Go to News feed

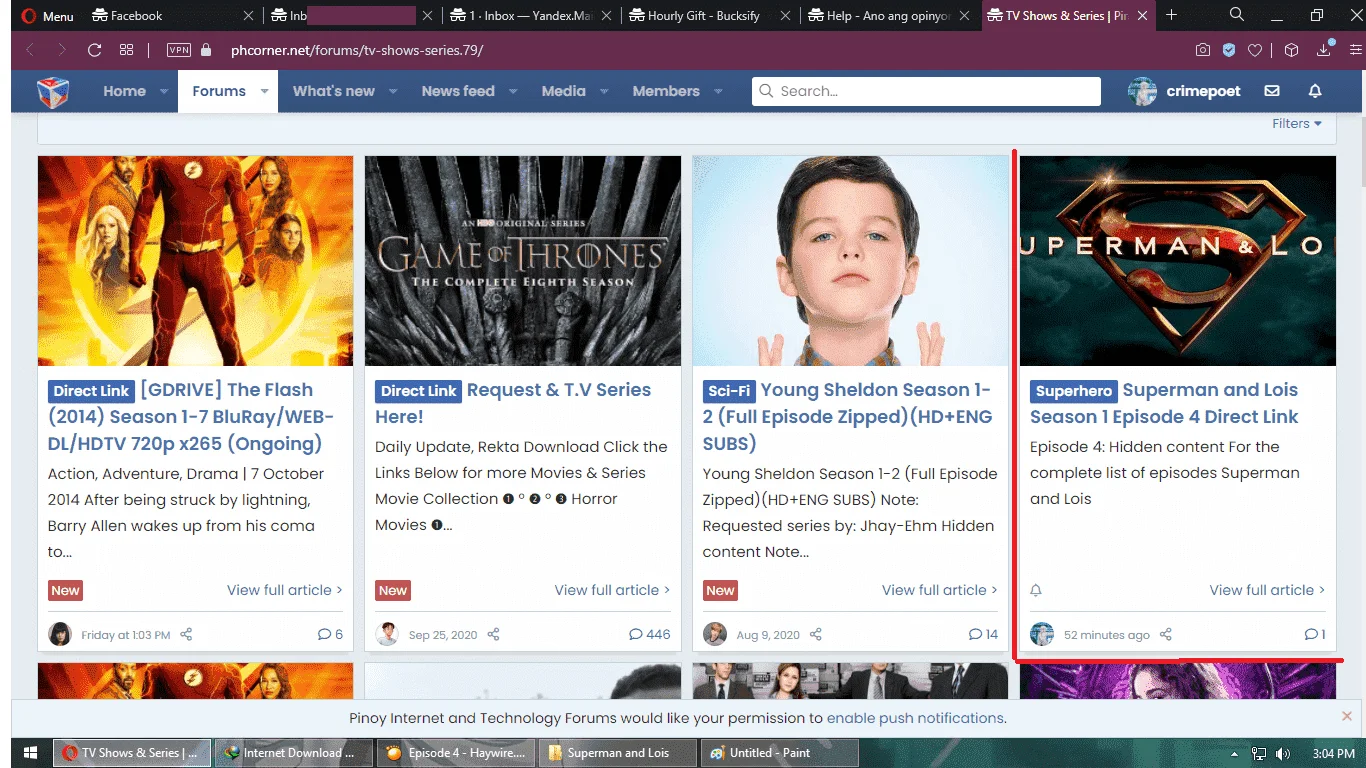pyautogui.click(x=458, y=91)
